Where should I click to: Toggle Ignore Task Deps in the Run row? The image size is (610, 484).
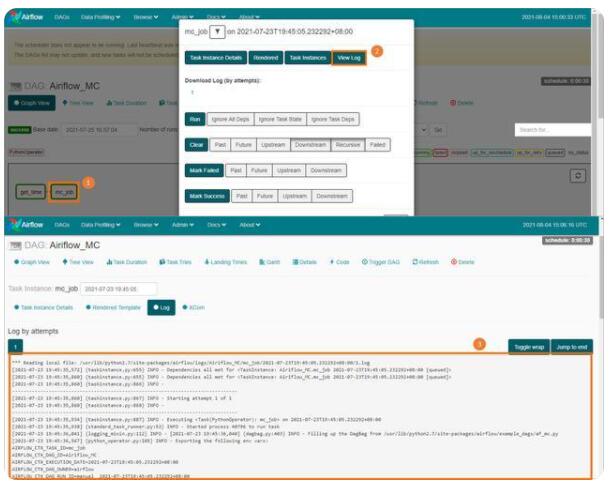click(x=333, y=119)
